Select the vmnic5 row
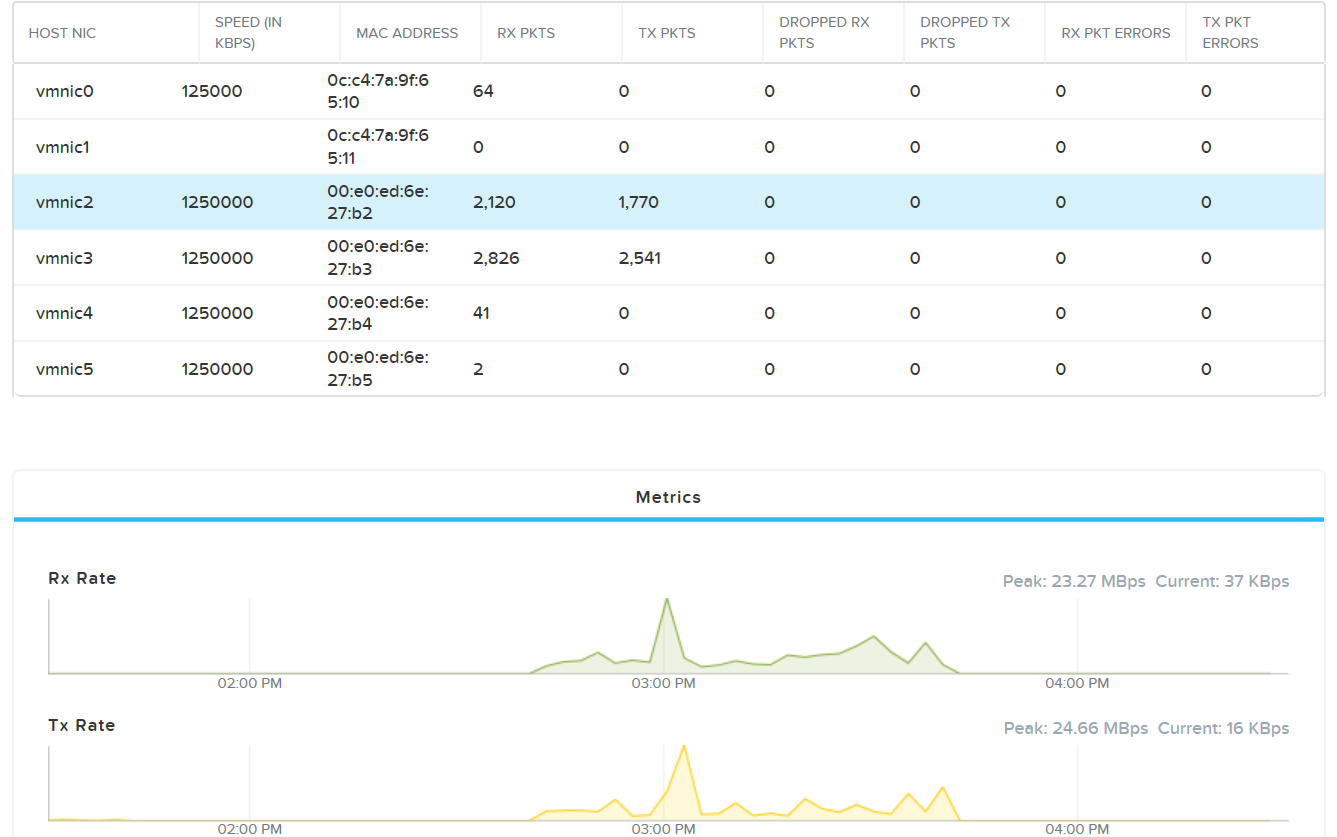Image resolution: width=1337 pixels, height=837 pixels. pyautogui.click(x=668, y=369)
